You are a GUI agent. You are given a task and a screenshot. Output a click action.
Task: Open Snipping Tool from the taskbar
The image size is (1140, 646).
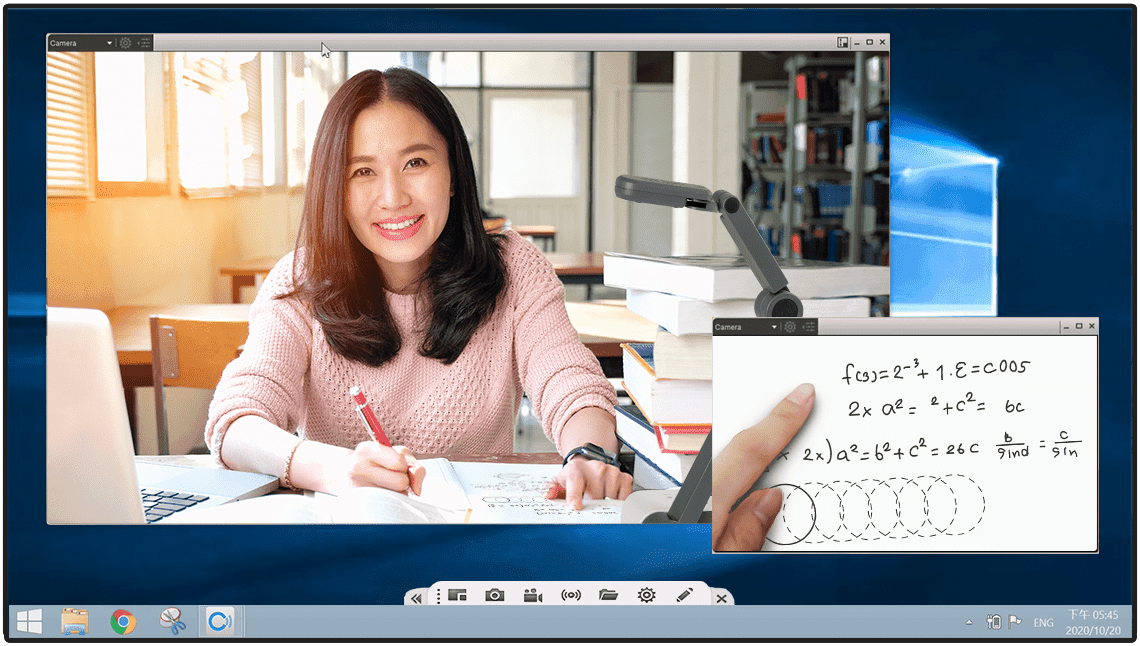point(172,621)
